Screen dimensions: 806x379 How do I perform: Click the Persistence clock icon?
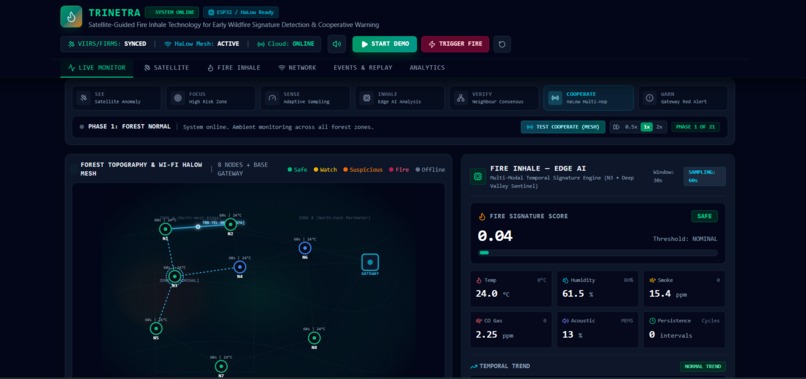(x=652, y=321)
